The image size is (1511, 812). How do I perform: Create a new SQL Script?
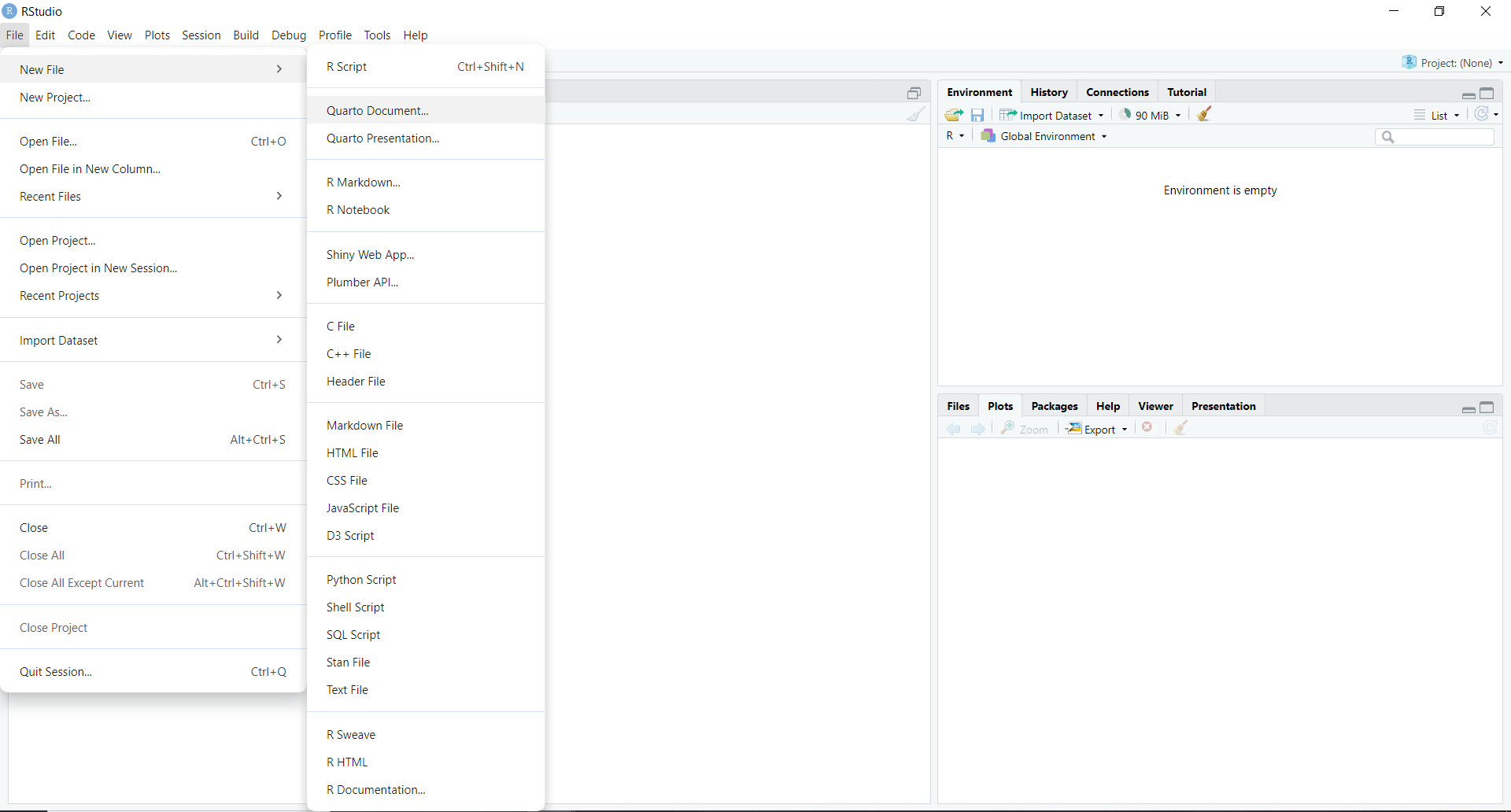click(426, 635)
